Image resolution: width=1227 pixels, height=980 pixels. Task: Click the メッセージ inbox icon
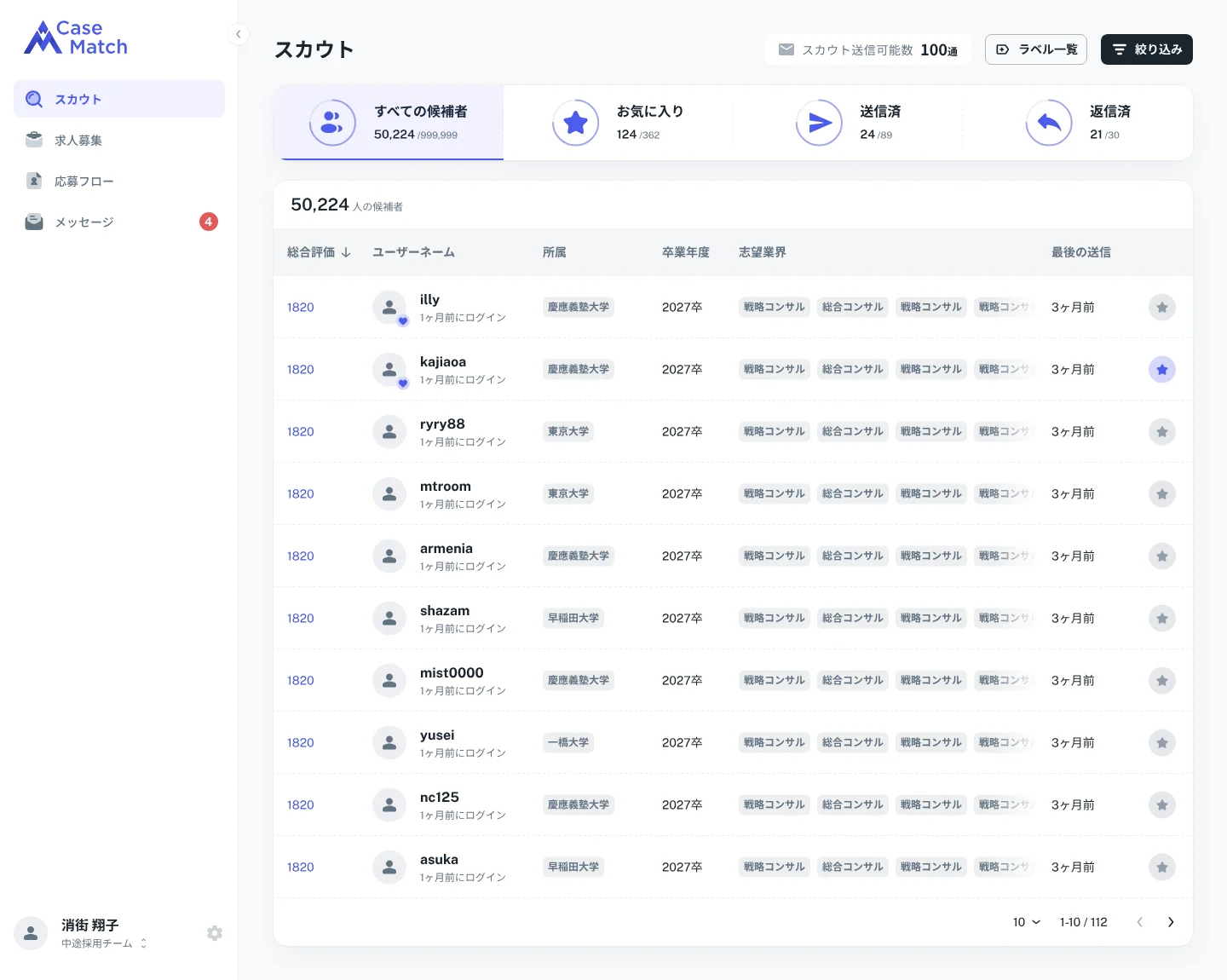[x=34, y=222]
